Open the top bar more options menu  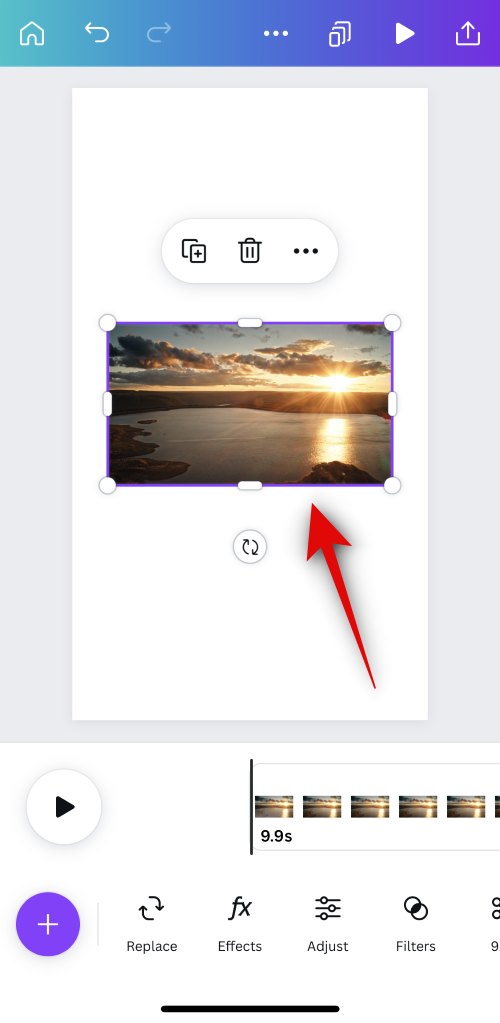click(x=275, y=33)
